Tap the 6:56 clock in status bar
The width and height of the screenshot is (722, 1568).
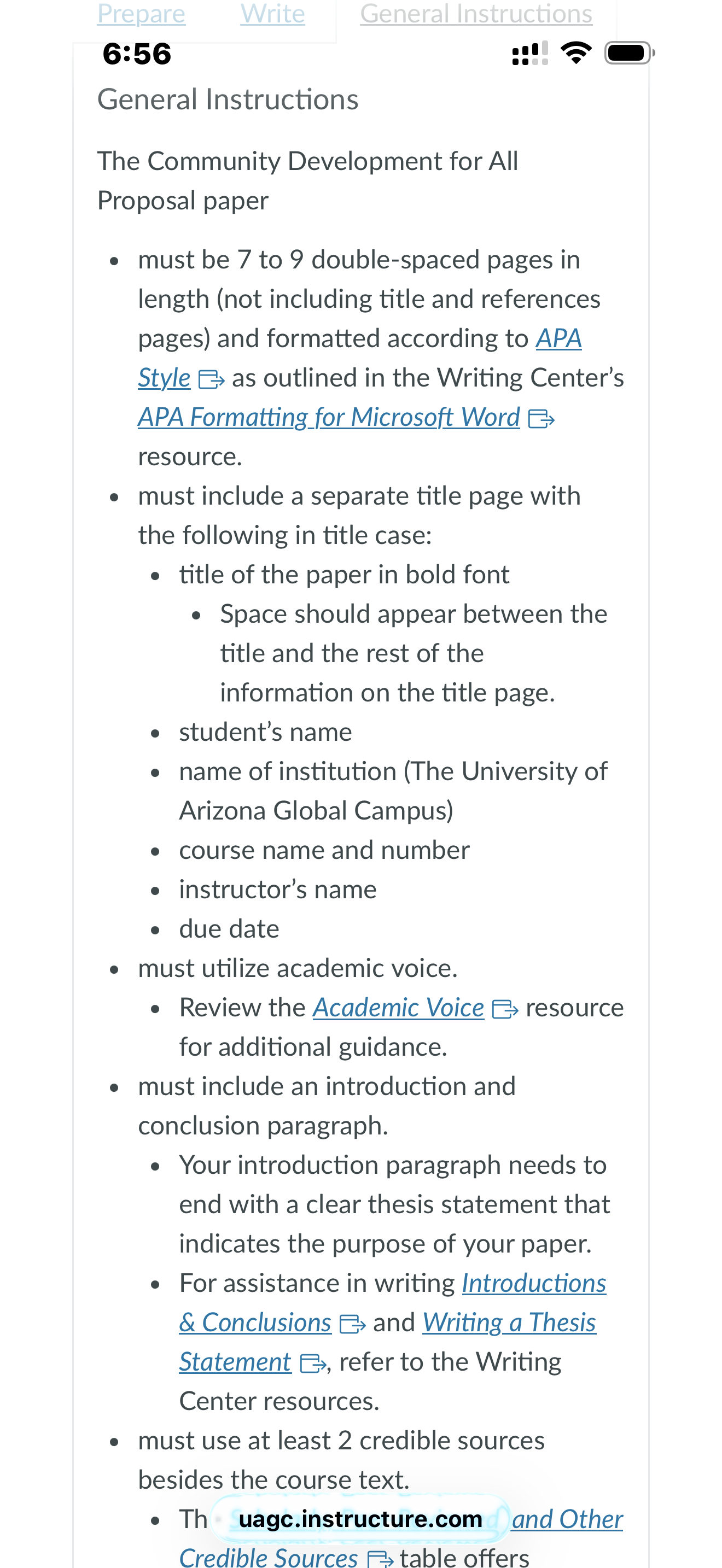tap(137, 54)
